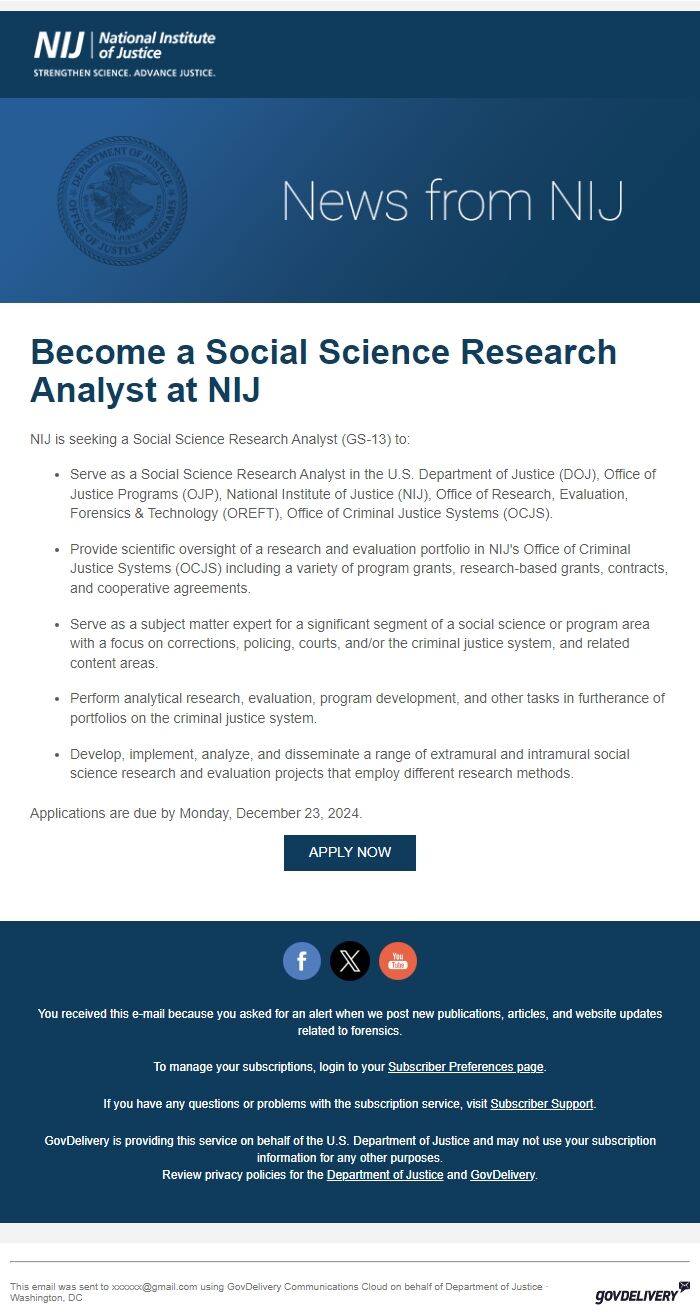
Task: Click the News from NIJ banner heading
Action: pos(453,201)
